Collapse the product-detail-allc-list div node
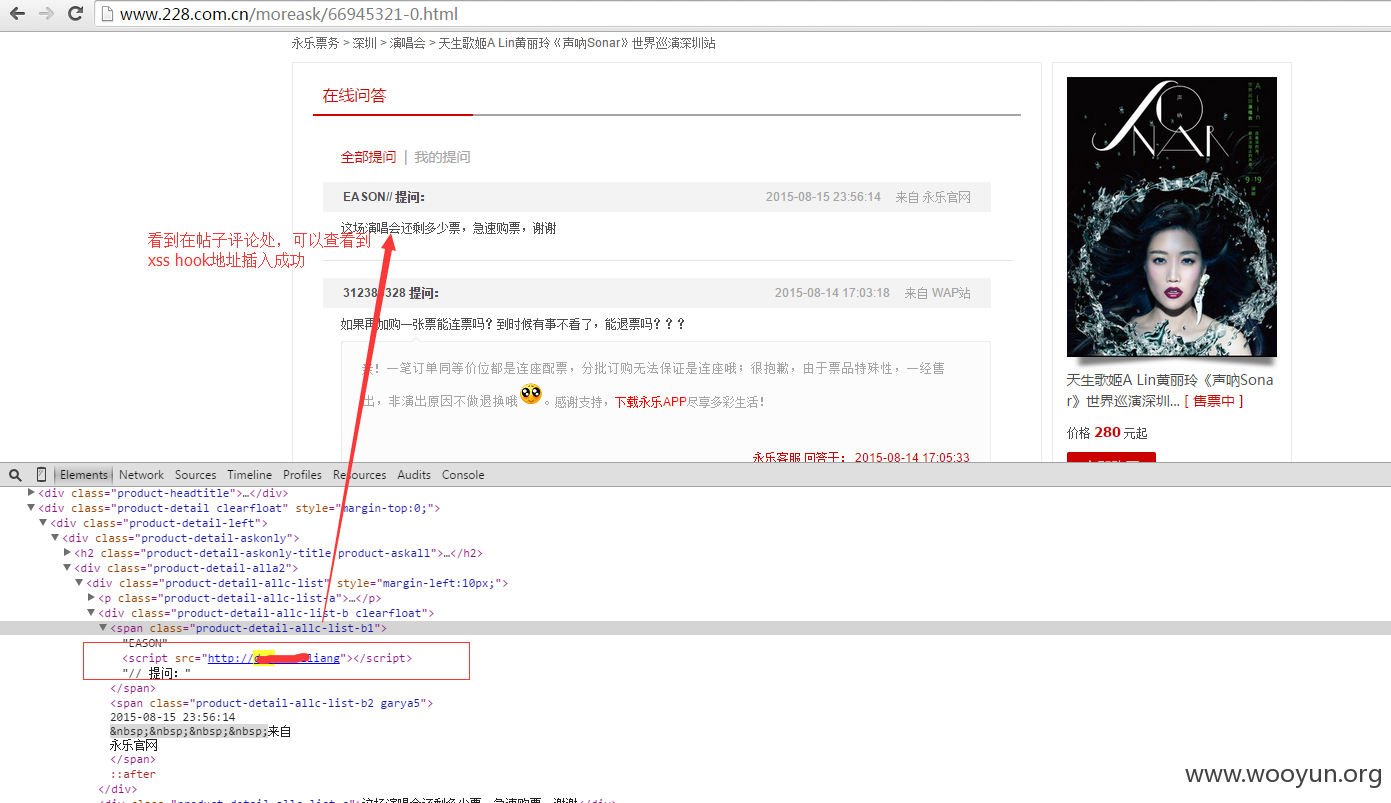The image size is (1391, 803). coord(79,583)
